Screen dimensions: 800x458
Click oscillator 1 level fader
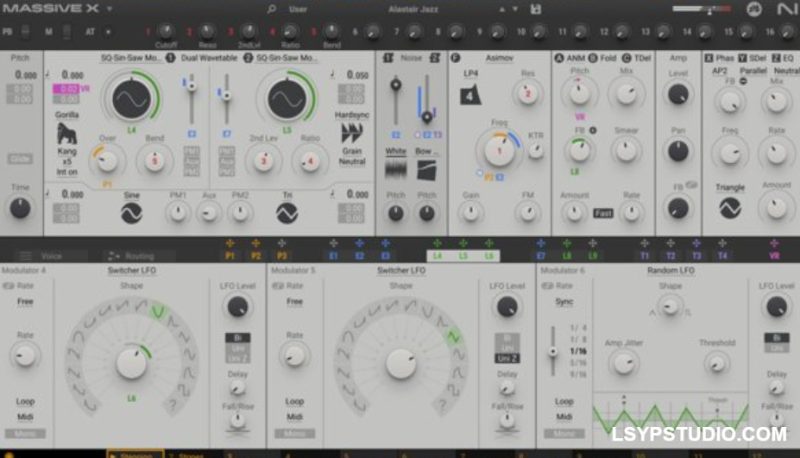(191, 98)
